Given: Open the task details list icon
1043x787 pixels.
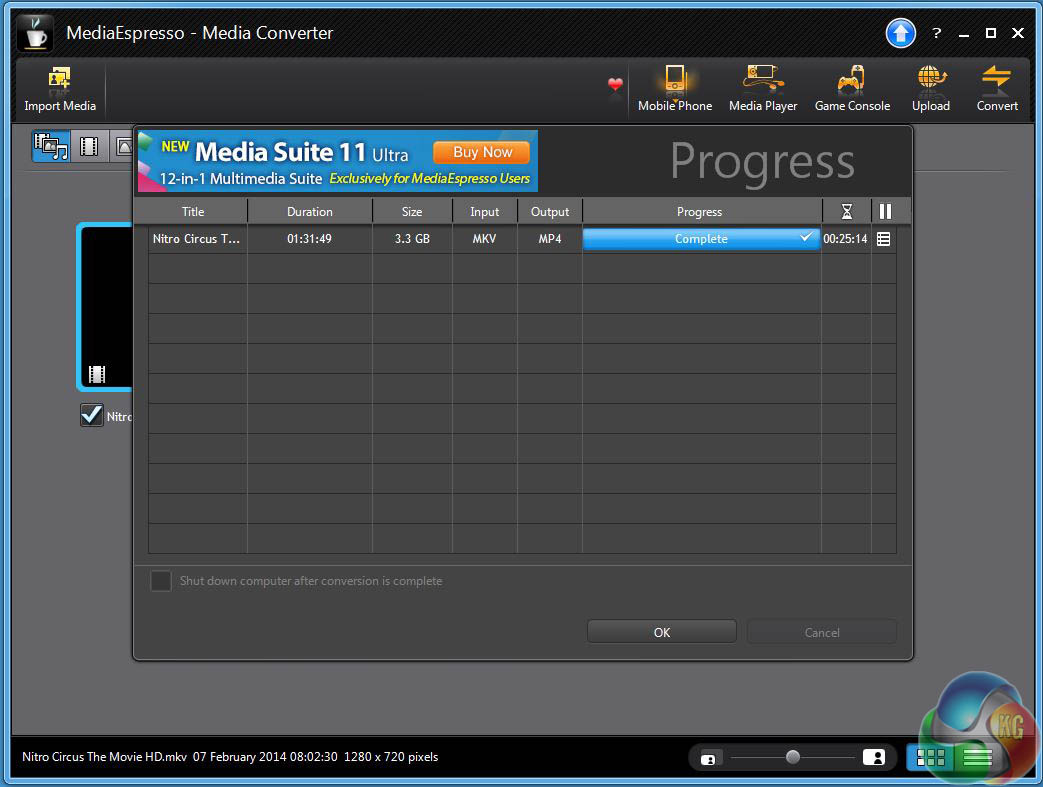Looking at the screenshot, I should click(884, 239).
